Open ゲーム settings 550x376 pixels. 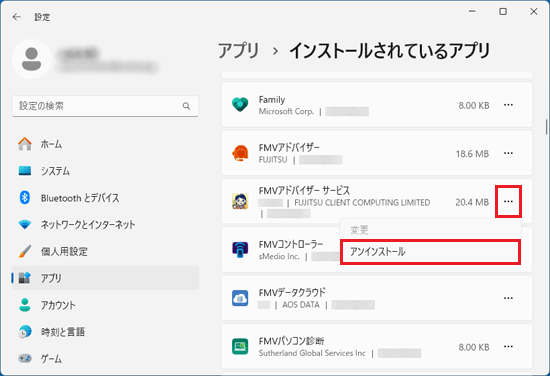coord(105,359)
